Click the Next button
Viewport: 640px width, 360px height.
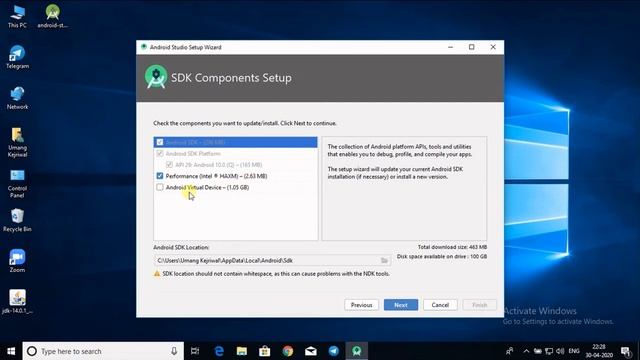pyautogui.click(x=401, y=305)
